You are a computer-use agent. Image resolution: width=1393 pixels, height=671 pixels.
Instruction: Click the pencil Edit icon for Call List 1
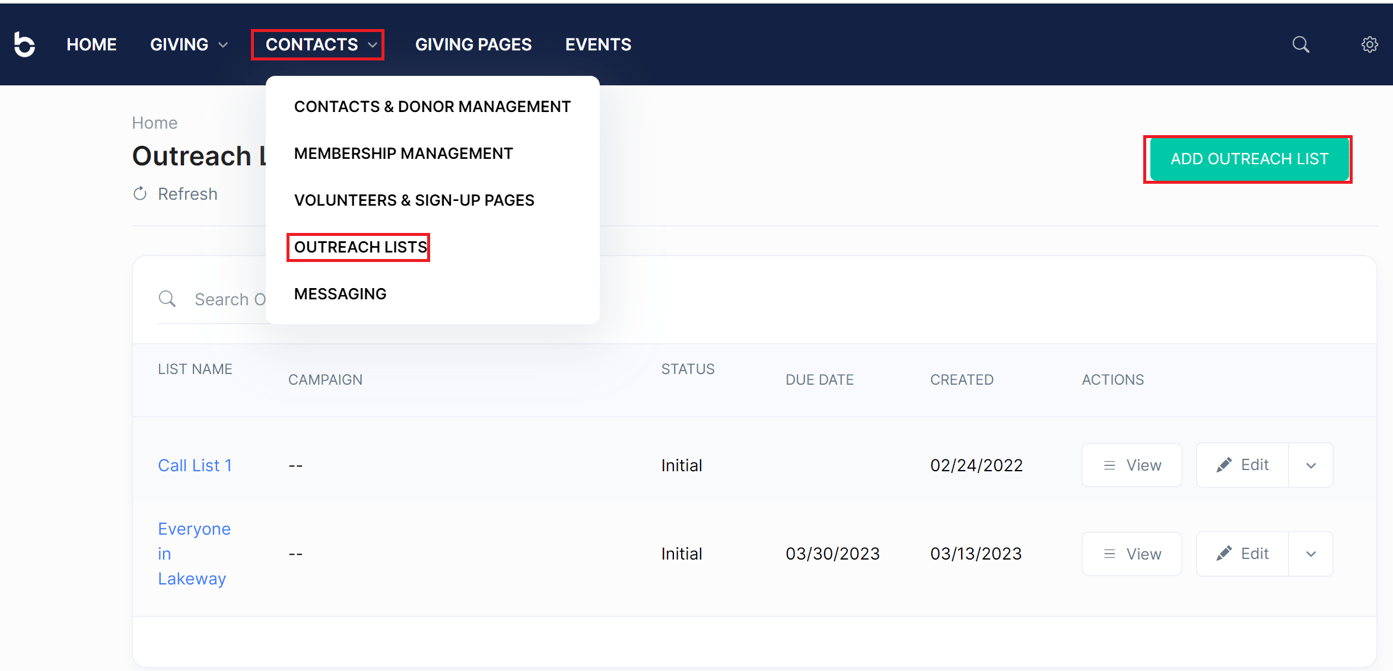click(1223, 464)
